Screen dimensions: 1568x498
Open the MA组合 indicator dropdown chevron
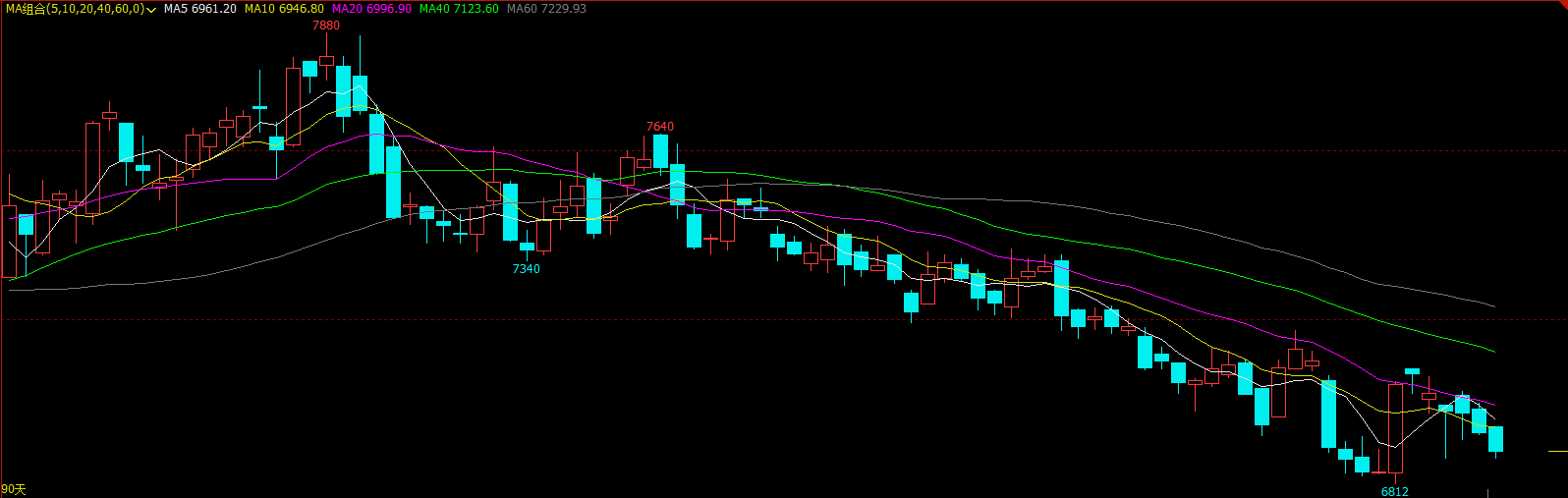pos(151,10)
